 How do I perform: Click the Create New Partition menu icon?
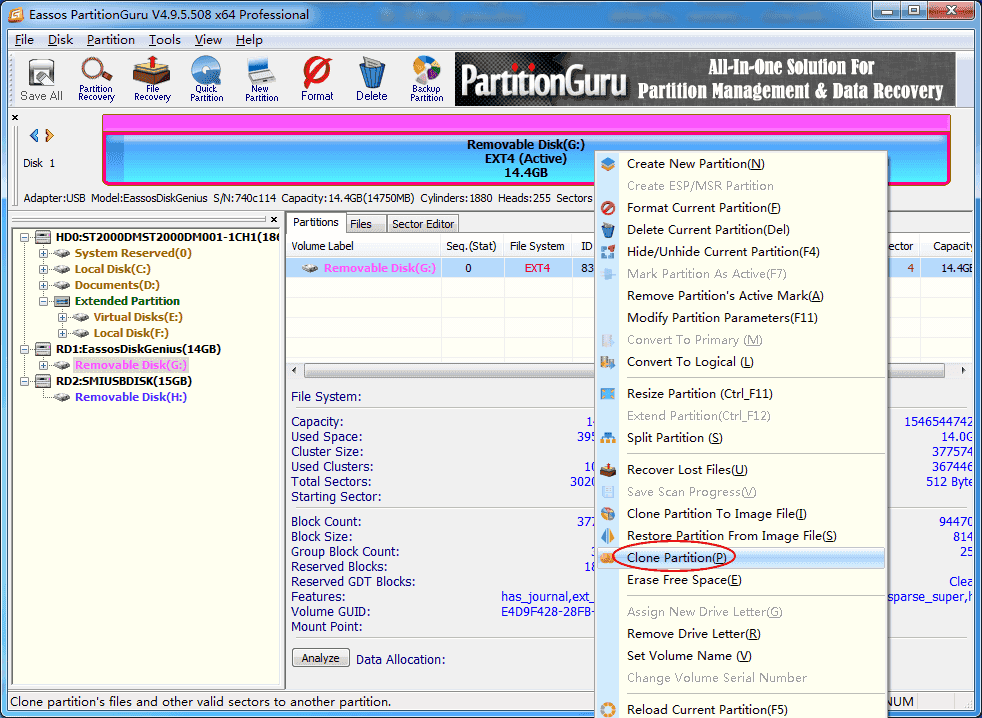point(608,164)
